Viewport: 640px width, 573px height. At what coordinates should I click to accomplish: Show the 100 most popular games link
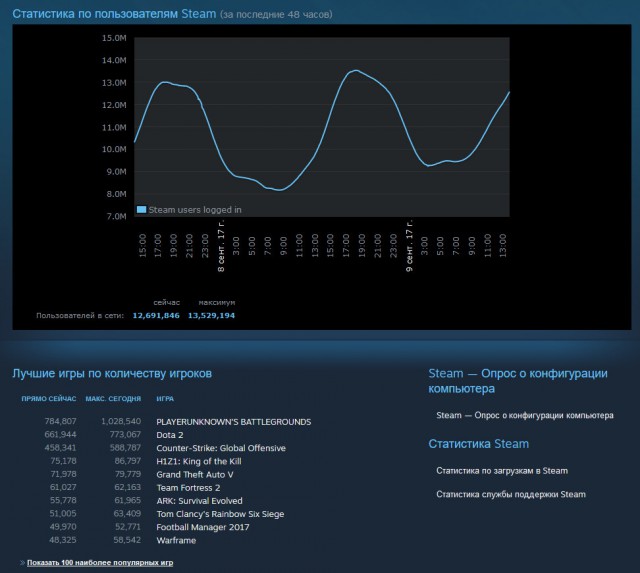click(x=100, y=562)
